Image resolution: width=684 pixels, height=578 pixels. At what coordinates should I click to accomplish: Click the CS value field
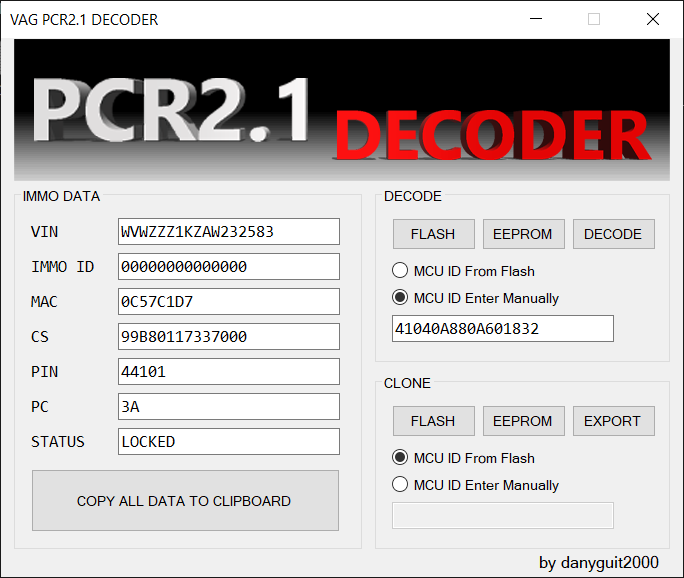pos(228,337)
